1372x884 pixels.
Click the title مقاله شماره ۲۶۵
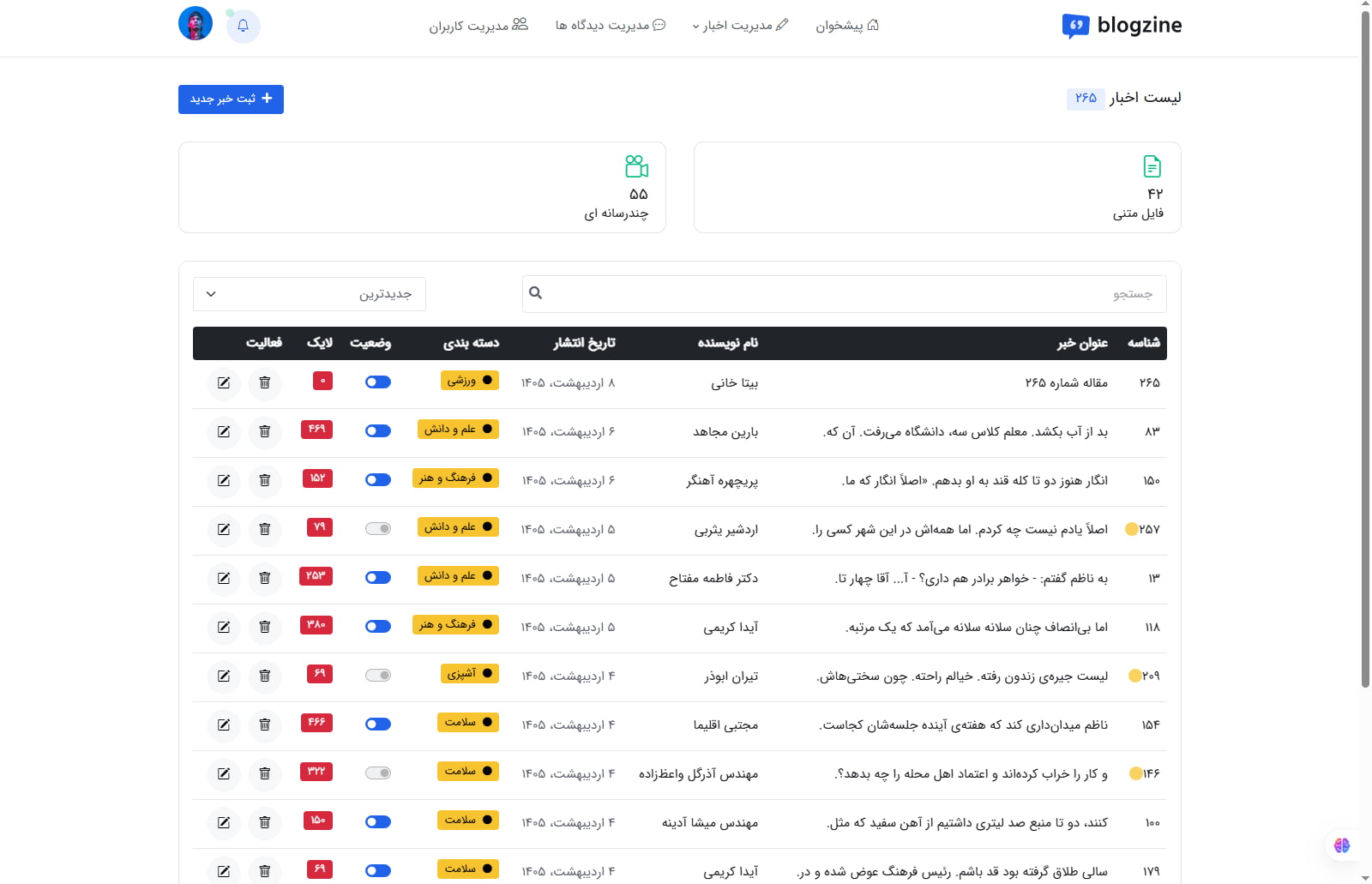[x=1066, y=382]
